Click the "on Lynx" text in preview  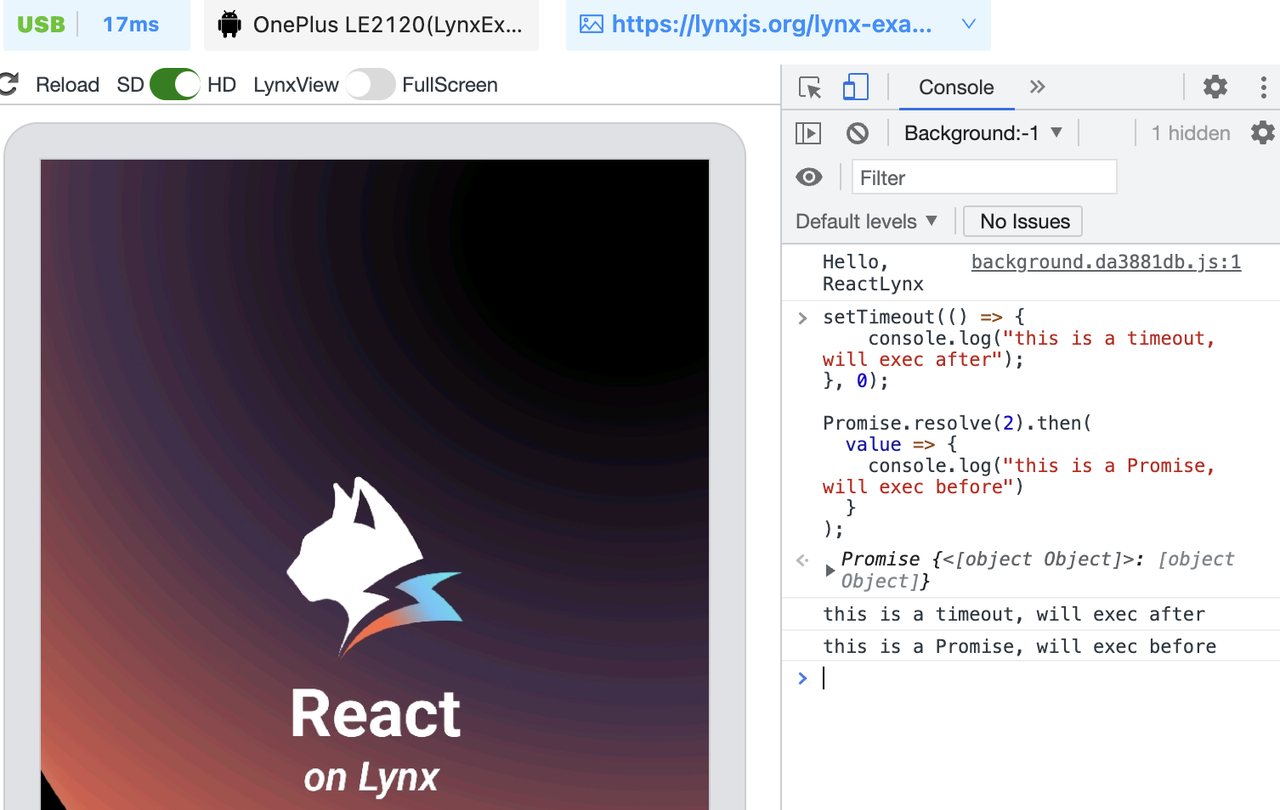point(371,778)
